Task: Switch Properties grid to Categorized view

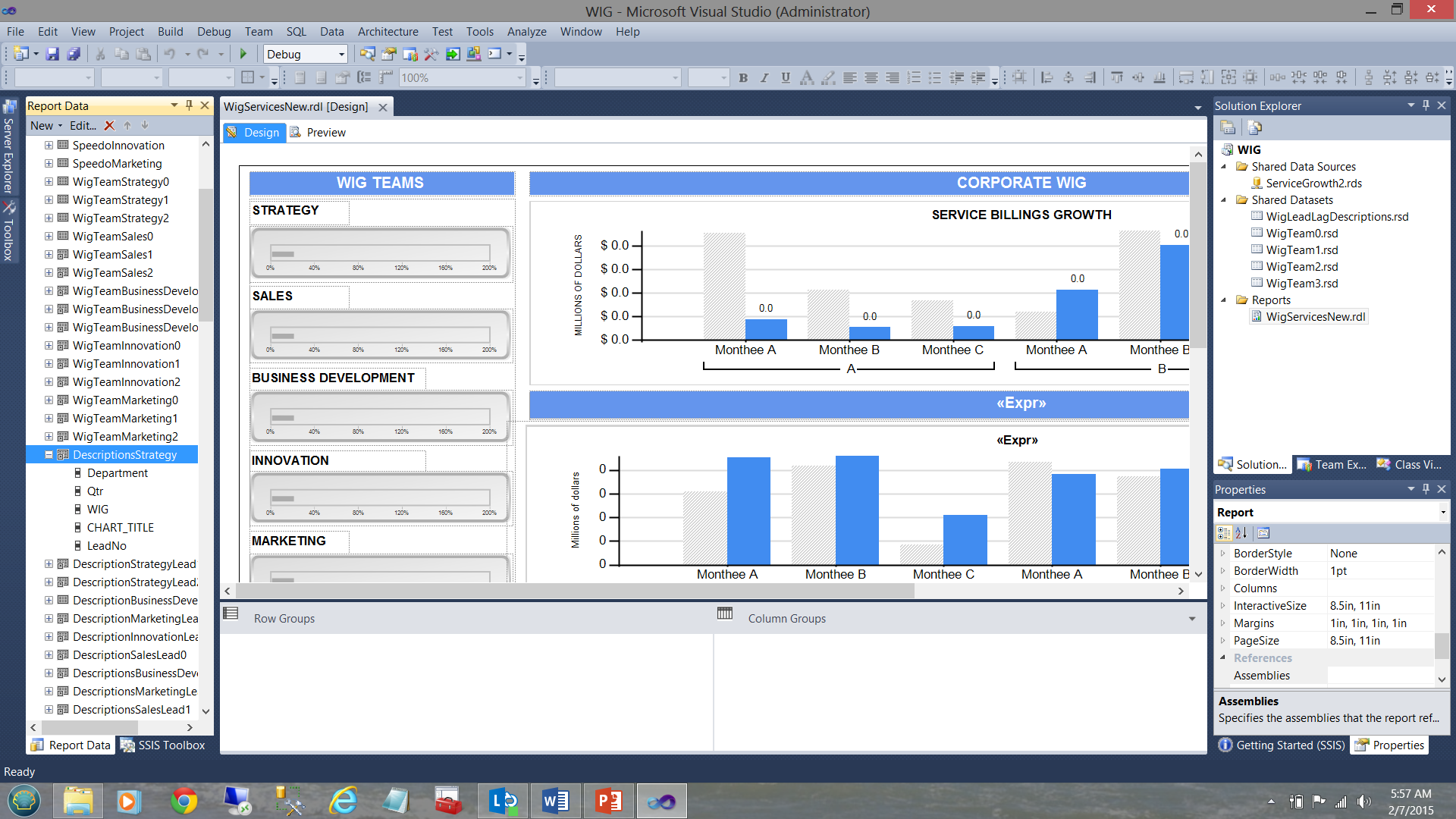Action: click(1224, 533)
